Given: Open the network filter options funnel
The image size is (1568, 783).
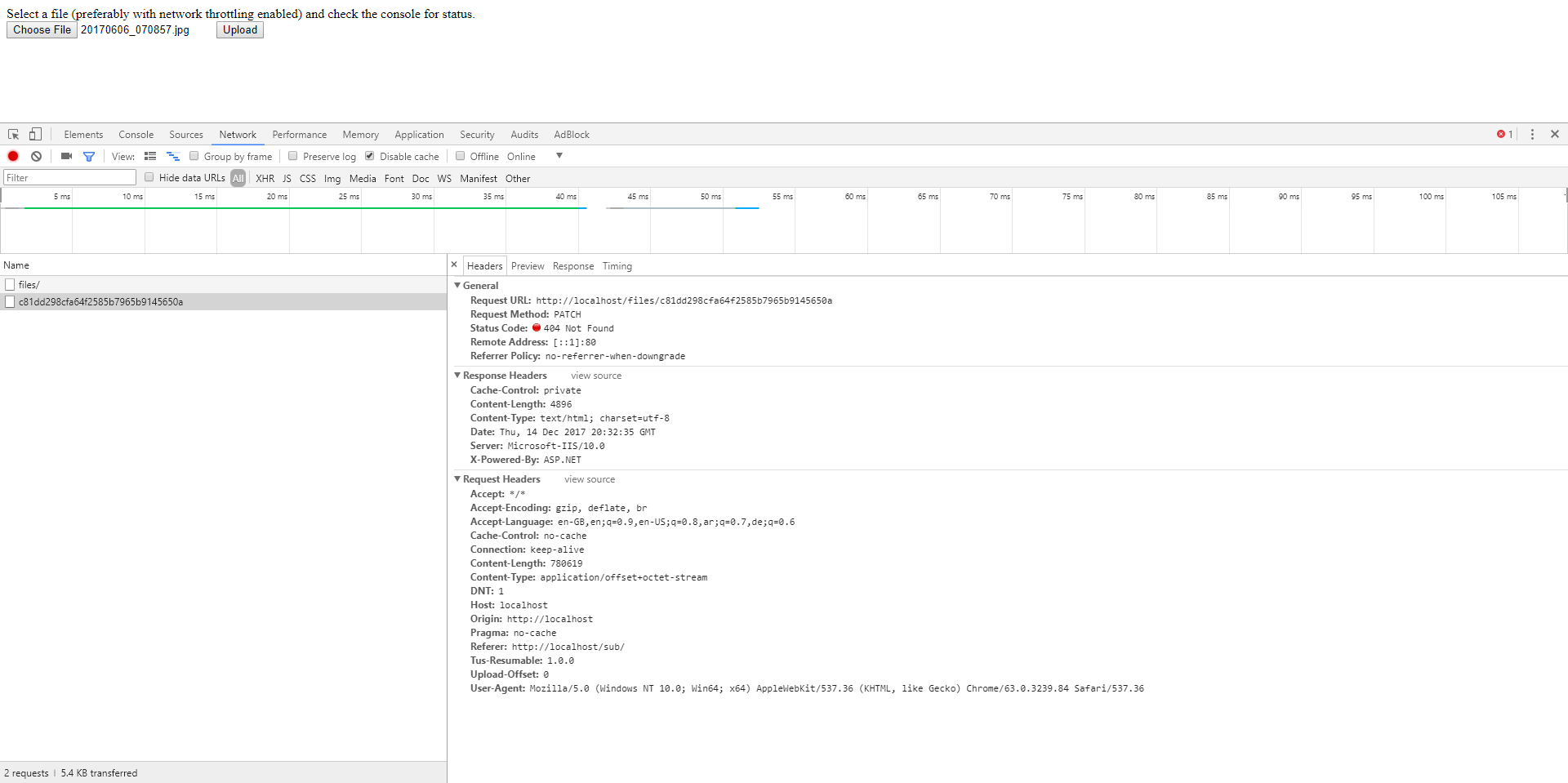Looking at the screenshot, I should pyautogui.click(x=89, y=156).
